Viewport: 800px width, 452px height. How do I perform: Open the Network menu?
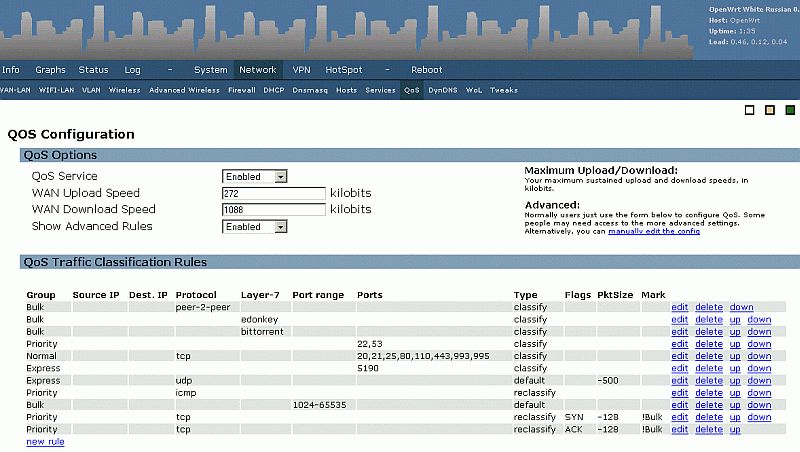pos(258,70)
